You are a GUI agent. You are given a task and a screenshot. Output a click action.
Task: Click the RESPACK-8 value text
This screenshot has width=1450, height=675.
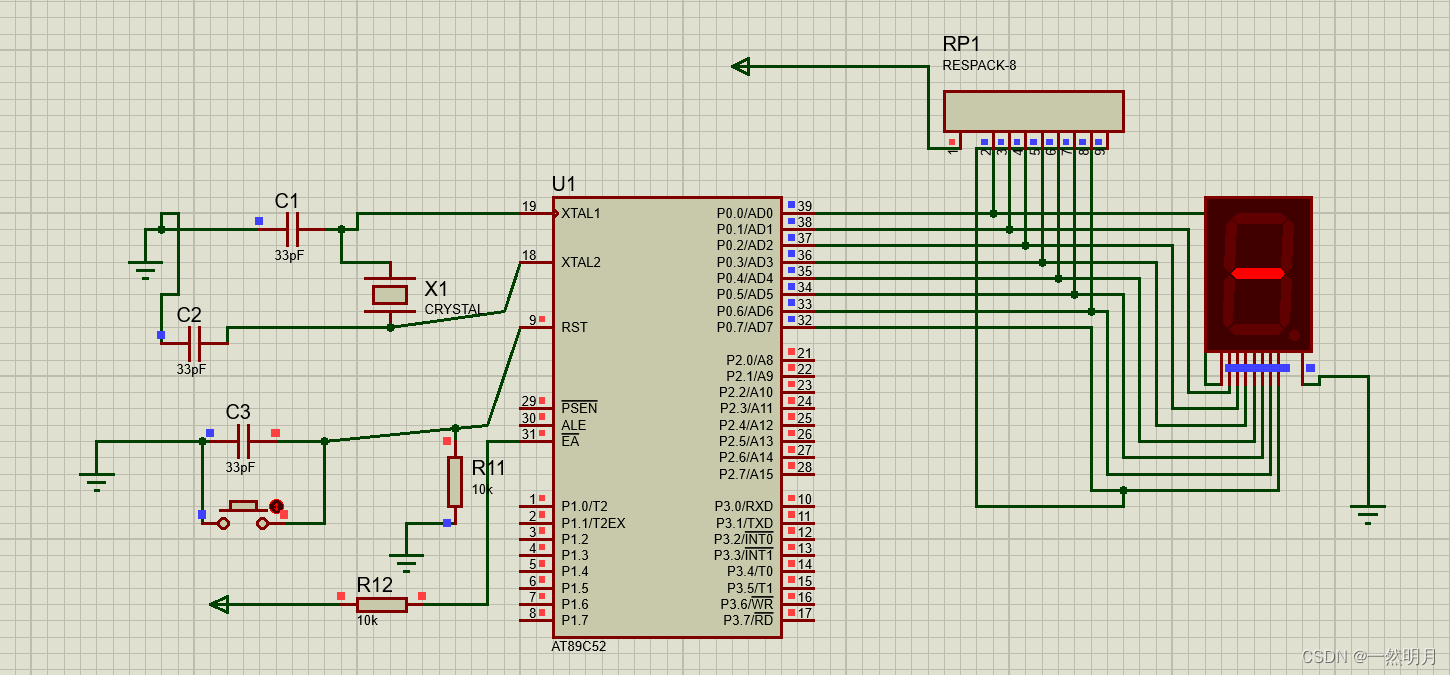(x=979, y=66)
